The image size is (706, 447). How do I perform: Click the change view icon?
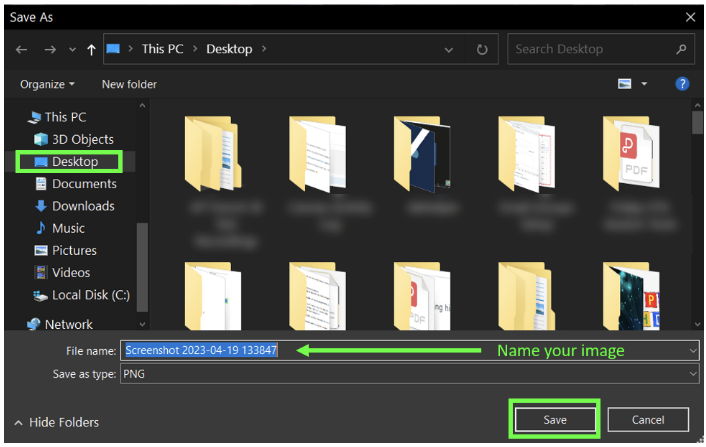pyautogui.click(x=624, y=84)
